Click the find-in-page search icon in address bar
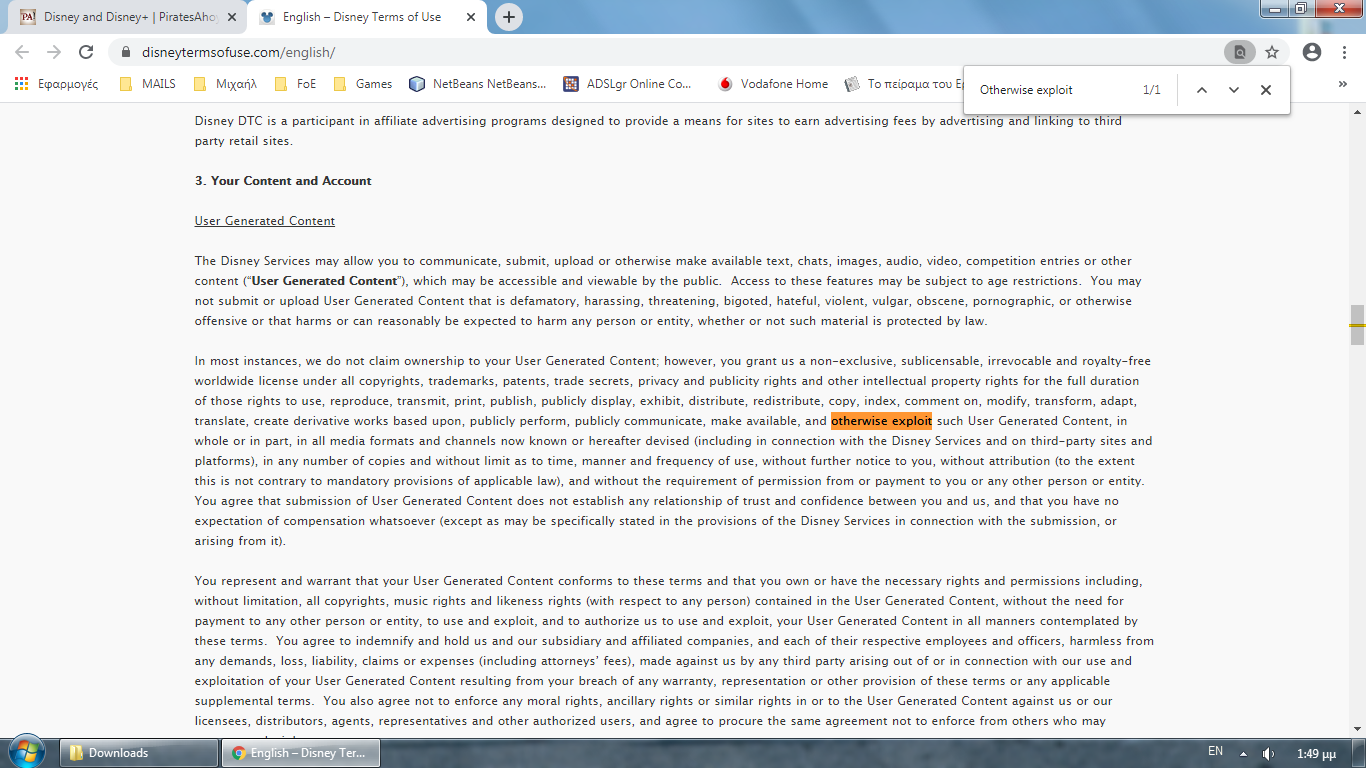The height and width of the screenshot is (768, 1366). pyautogui.click(x=1240, y=52)
